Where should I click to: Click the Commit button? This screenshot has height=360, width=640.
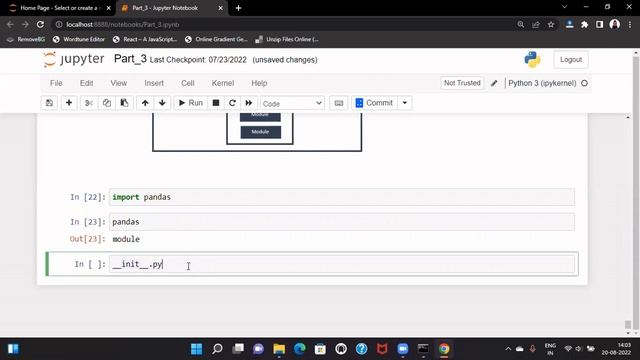pyautogui.click(x=374, y=103)
